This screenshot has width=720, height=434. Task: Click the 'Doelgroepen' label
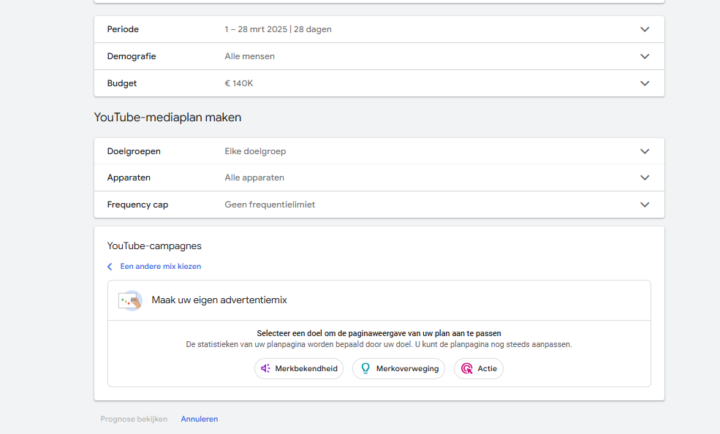coord(134,152)
